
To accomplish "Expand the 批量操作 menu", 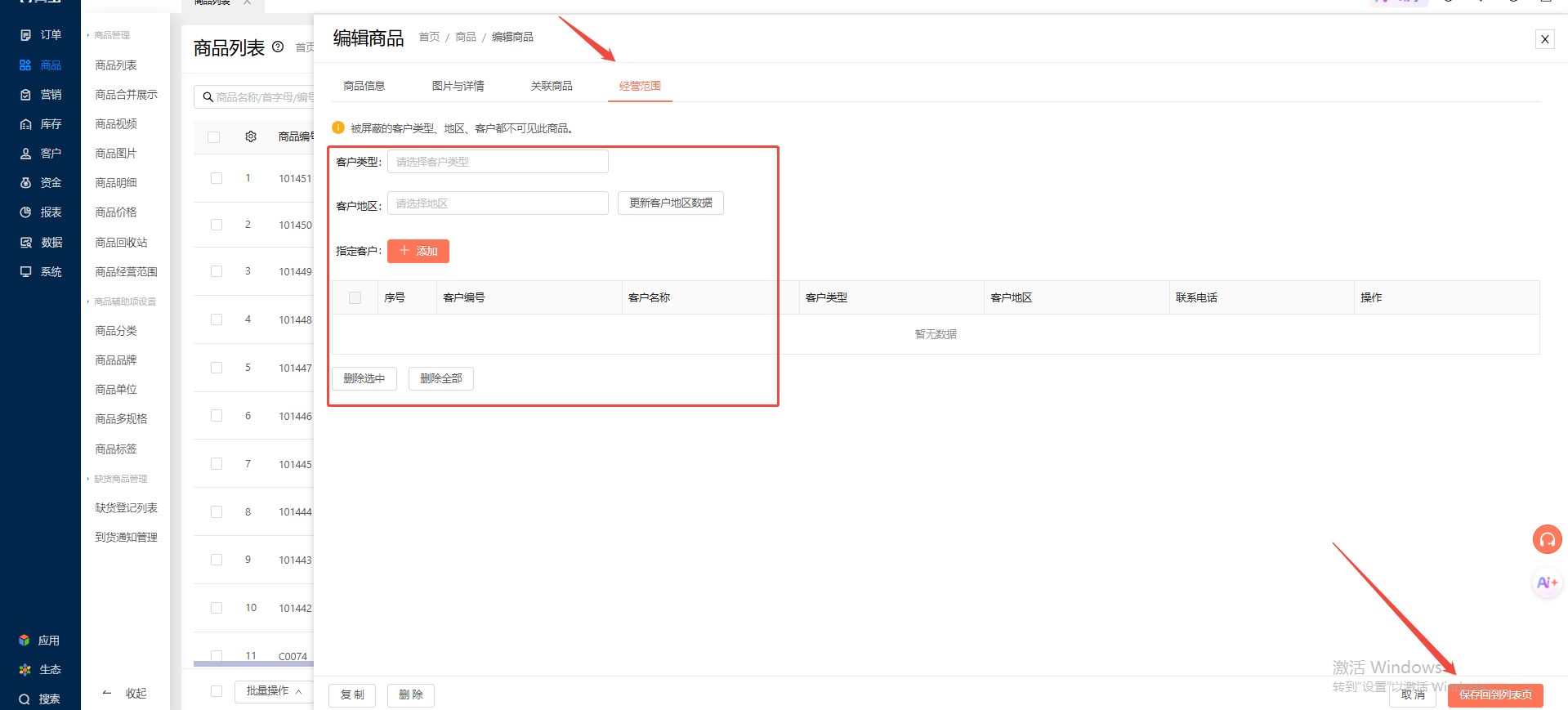I will click(274, 691).
